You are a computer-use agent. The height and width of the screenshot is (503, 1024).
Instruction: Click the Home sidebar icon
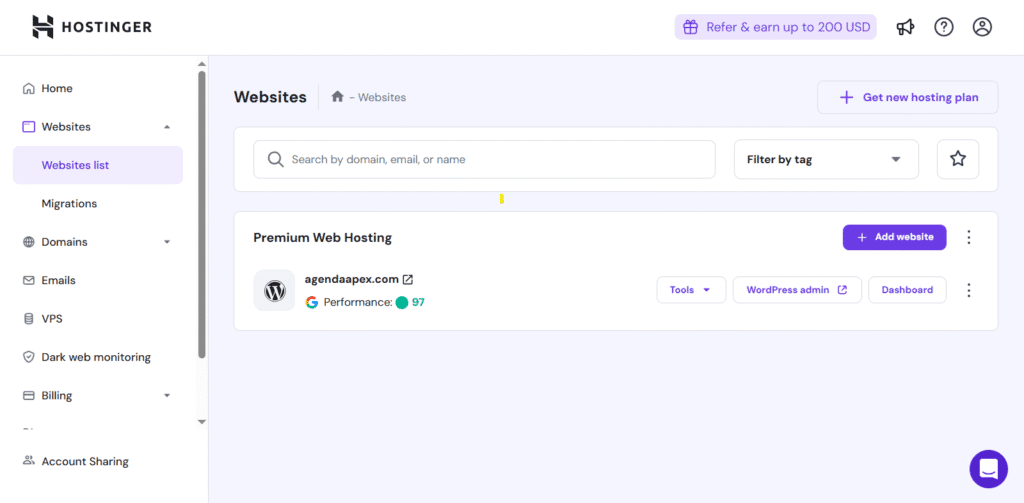coord(28,88)
